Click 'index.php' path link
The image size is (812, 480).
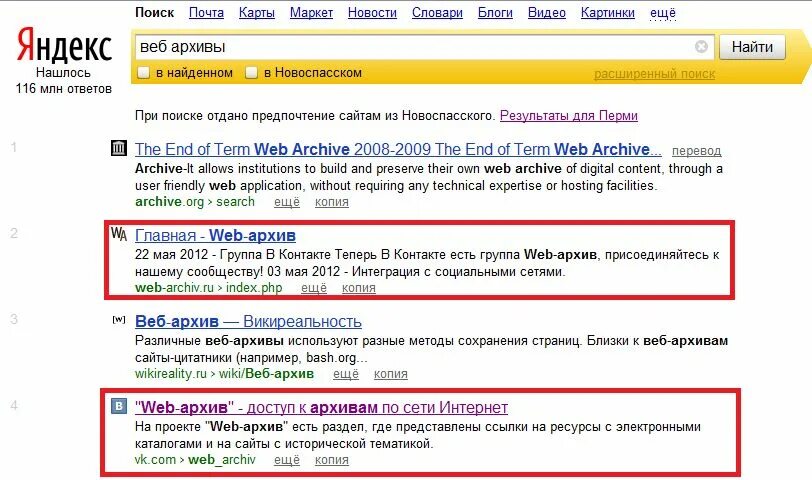(254, 287)
